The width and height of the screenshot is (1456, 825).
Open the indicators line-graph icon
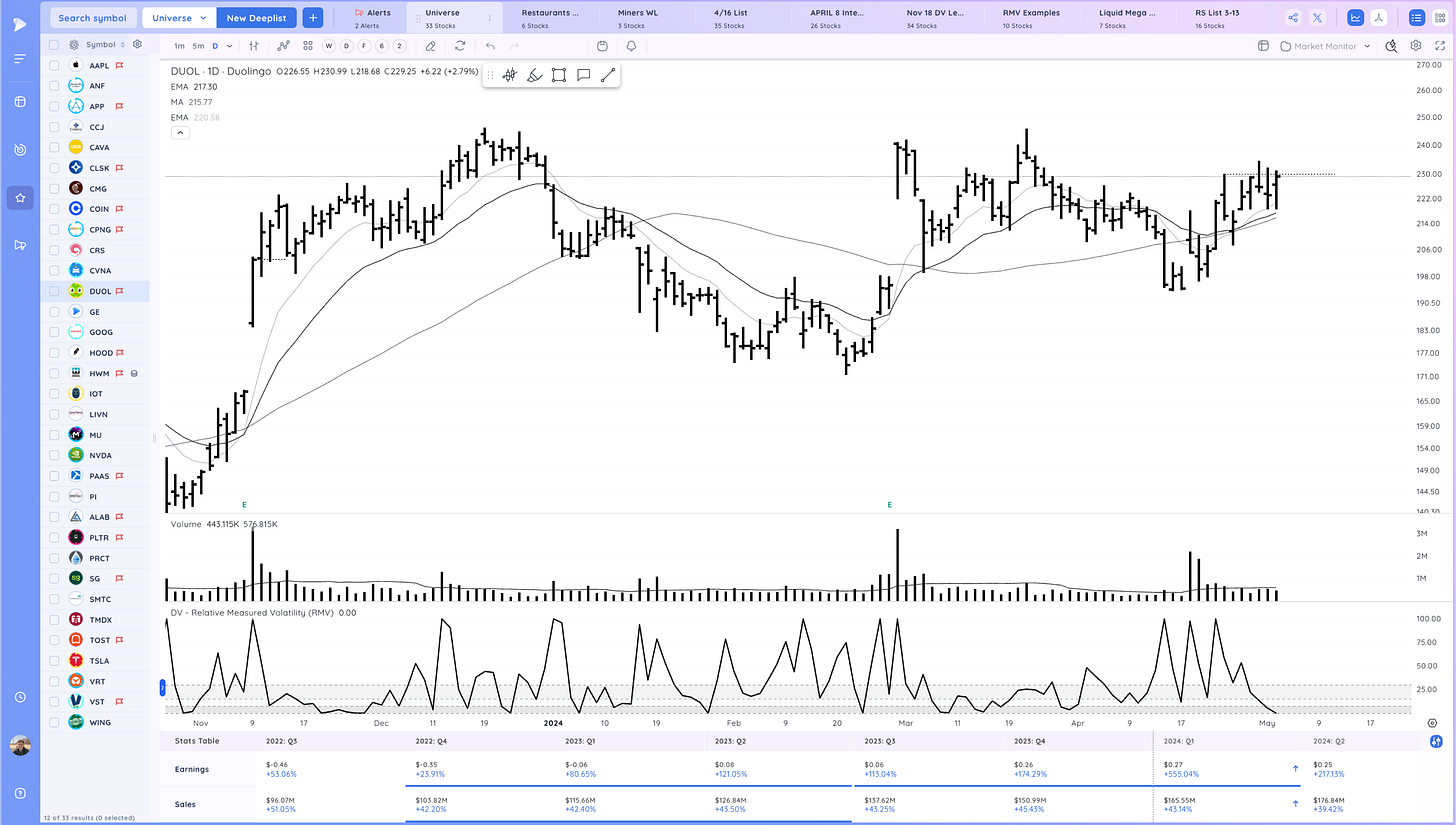(284, 46)
